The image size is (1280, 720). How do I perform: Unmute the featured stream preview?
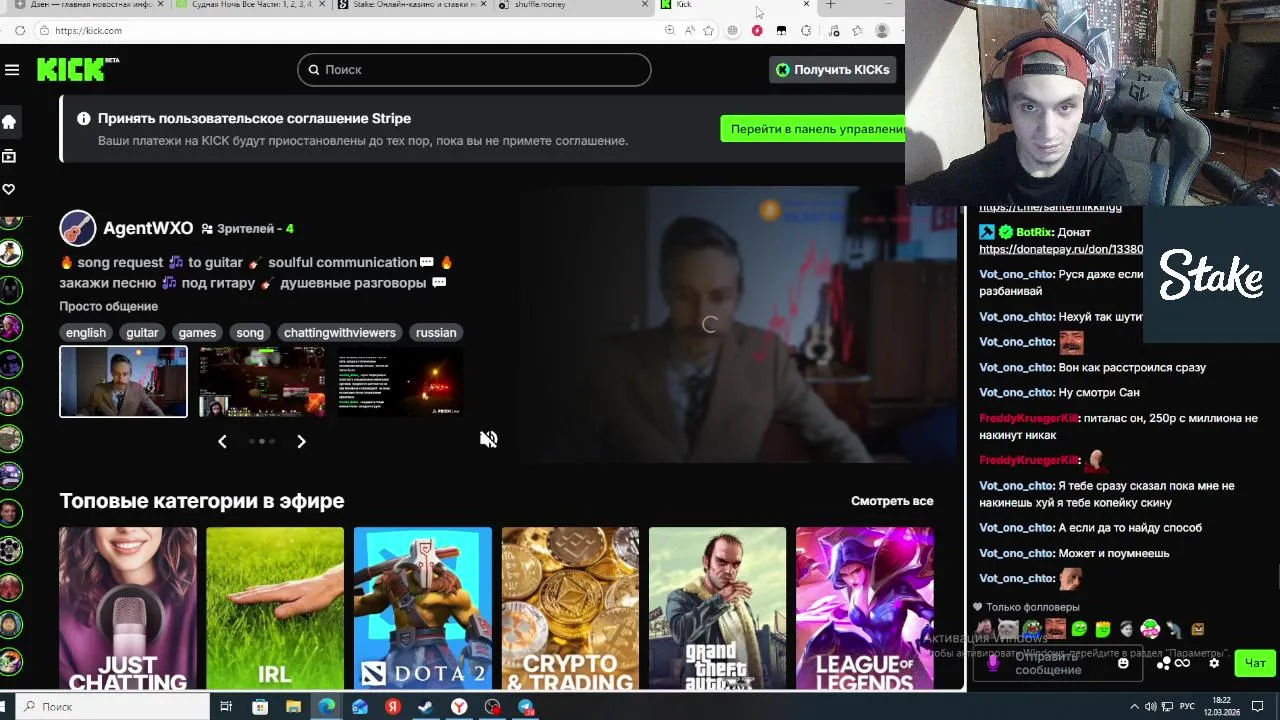coord(488,439)
